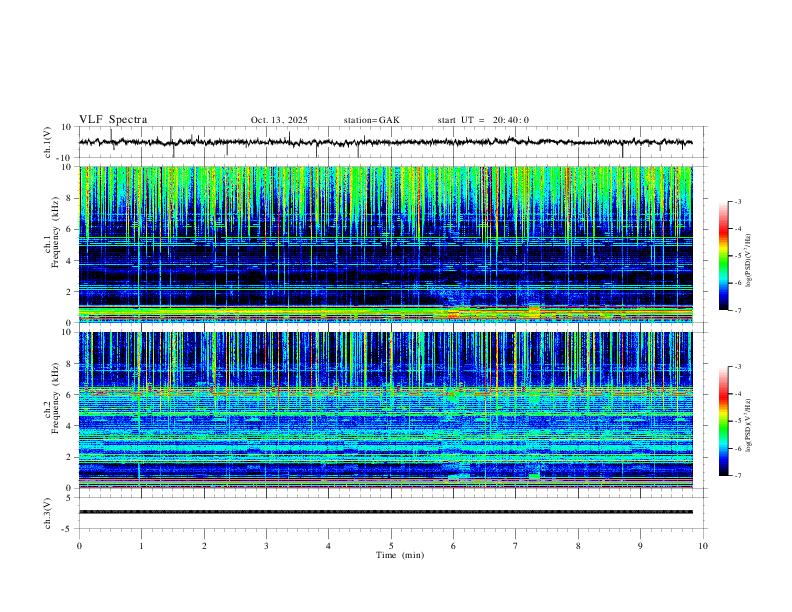Click inside the ch.1 spectrogram panel
This screenshot has width=792, height=612.
click(x=385, y=244)
